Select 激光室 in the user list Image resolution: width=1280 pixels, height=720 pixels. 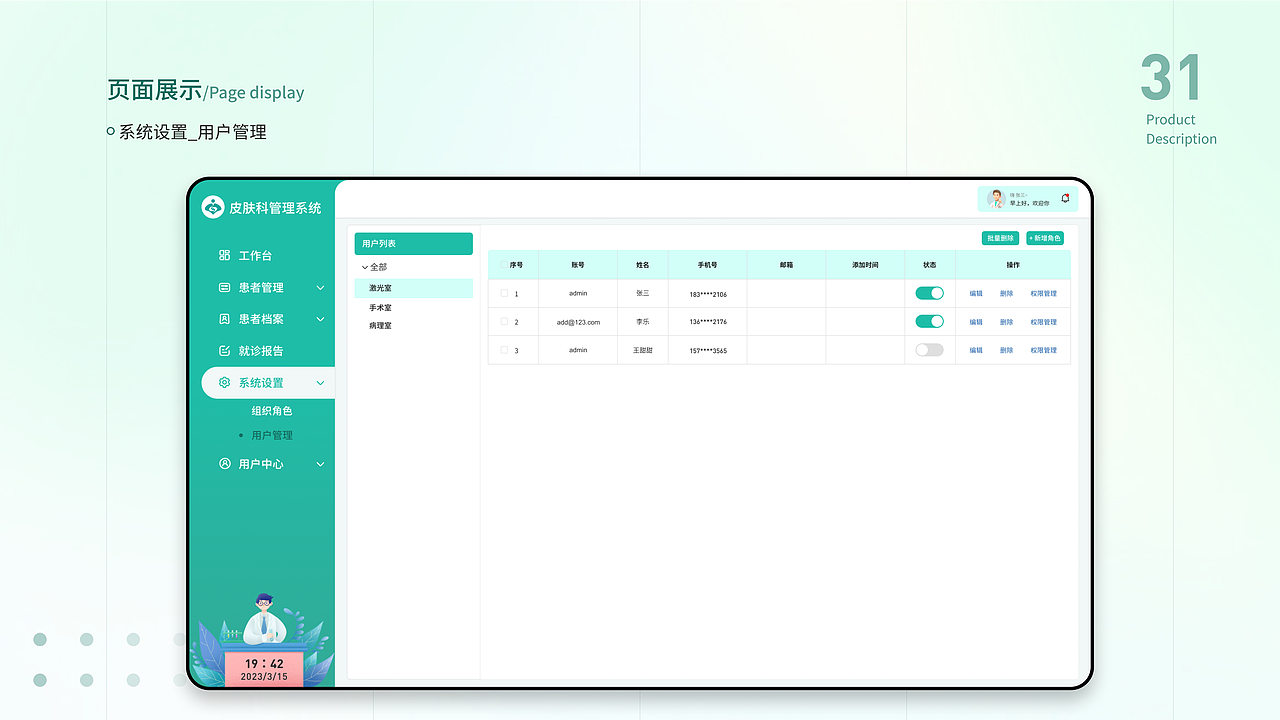(414, 288)
